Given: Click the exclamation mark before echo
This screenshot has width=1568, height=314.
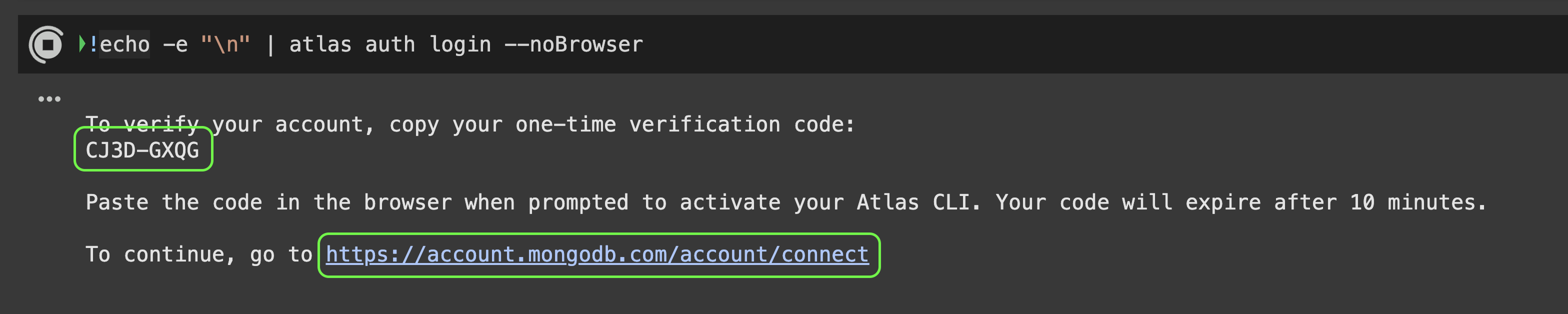Looking at the screenshot, I should pos(93,44).
